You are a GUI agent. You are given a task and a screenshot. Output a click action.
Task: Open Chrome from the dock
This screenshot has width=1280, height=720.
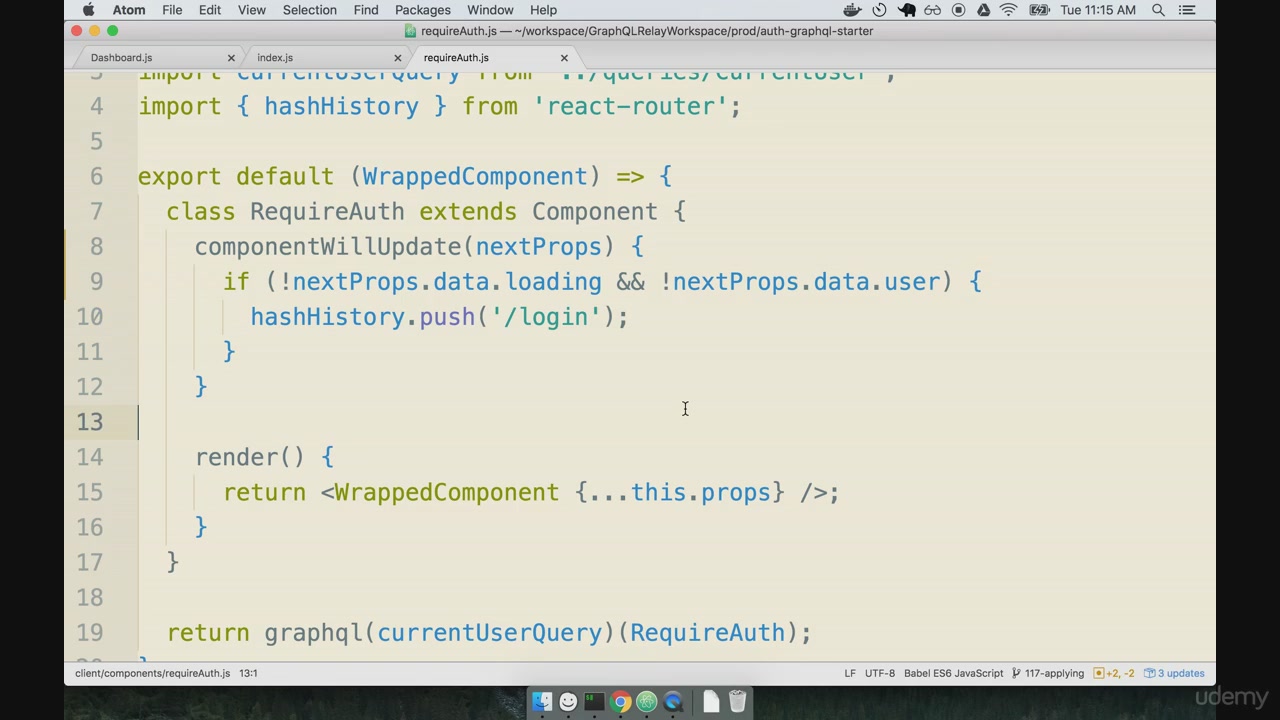[620, 702]
